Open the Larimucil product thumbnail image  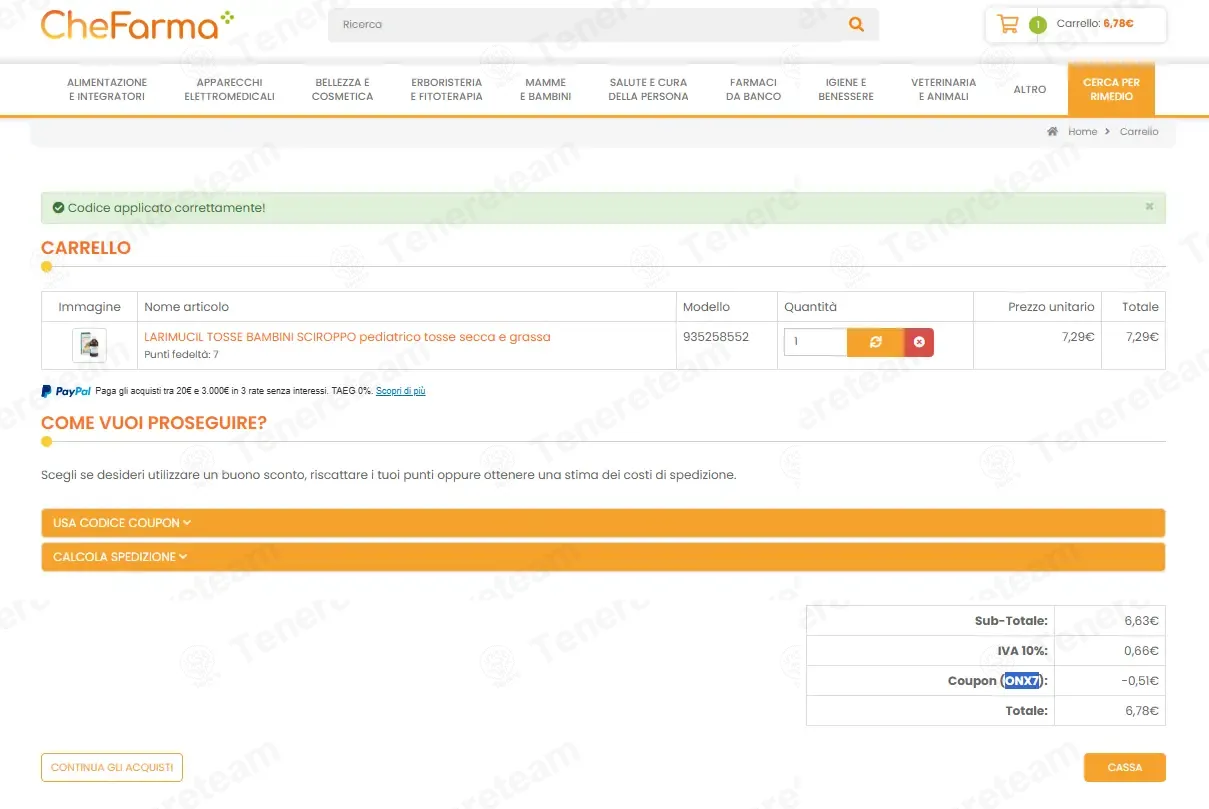[x=89, y=345]
